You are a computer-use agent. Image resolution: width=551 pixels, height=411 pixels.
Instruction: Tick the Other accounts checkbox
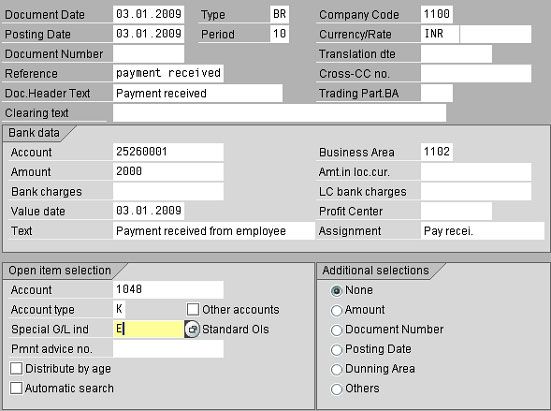[193, 309]
